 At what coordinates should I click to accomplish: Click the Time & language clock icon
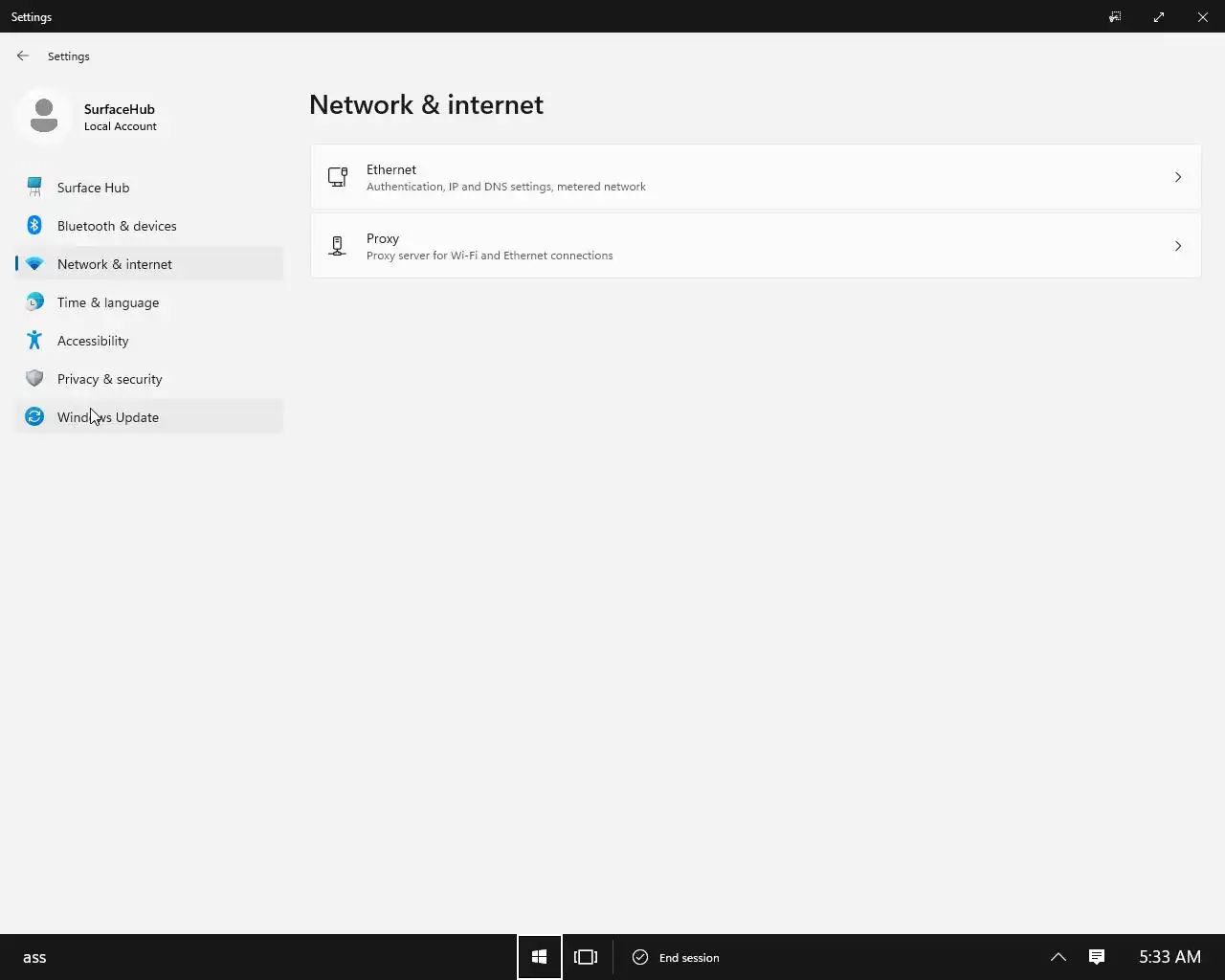click(x=34, y=301)
